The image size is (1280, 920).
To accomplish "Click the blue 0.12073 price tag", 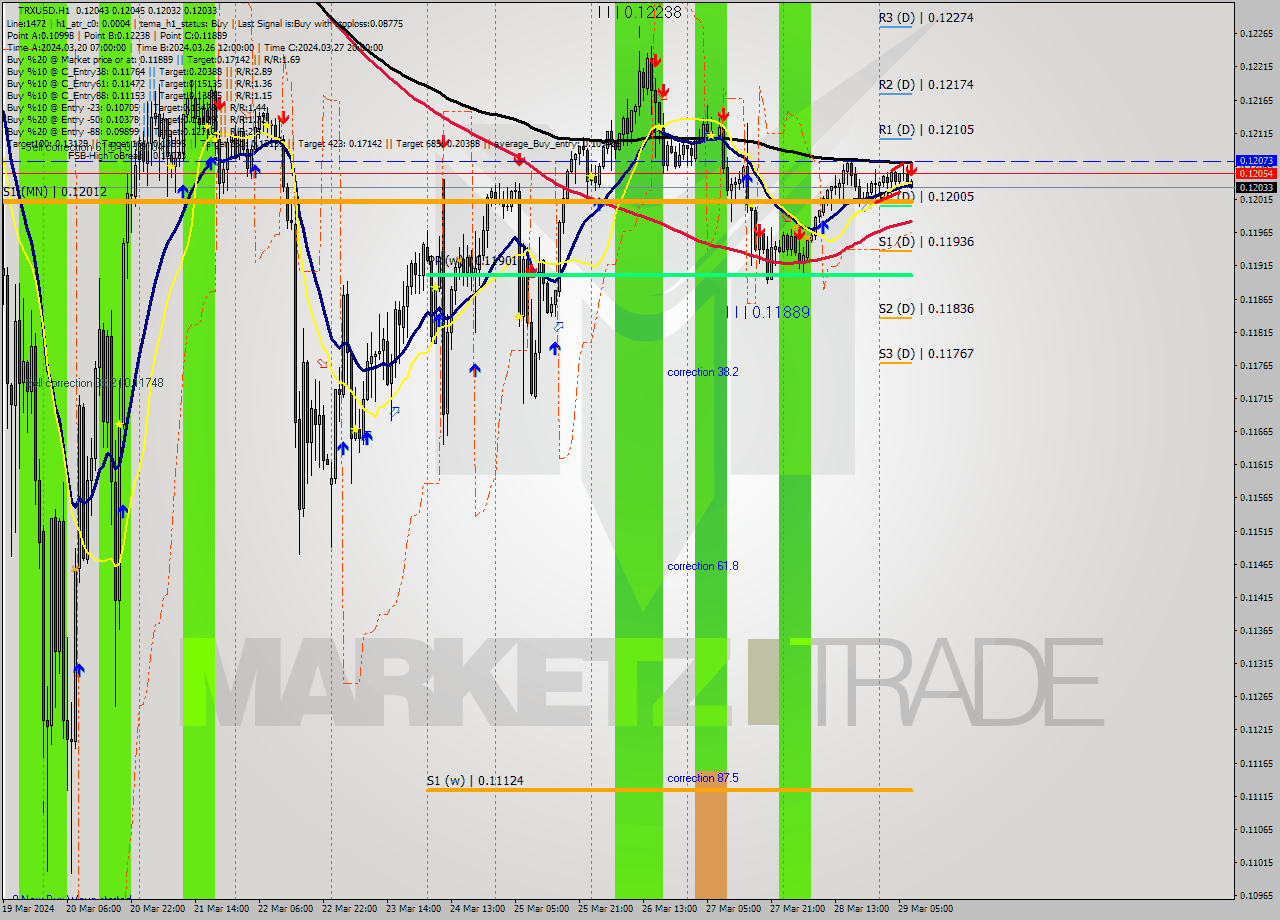I will [1255, 160].
